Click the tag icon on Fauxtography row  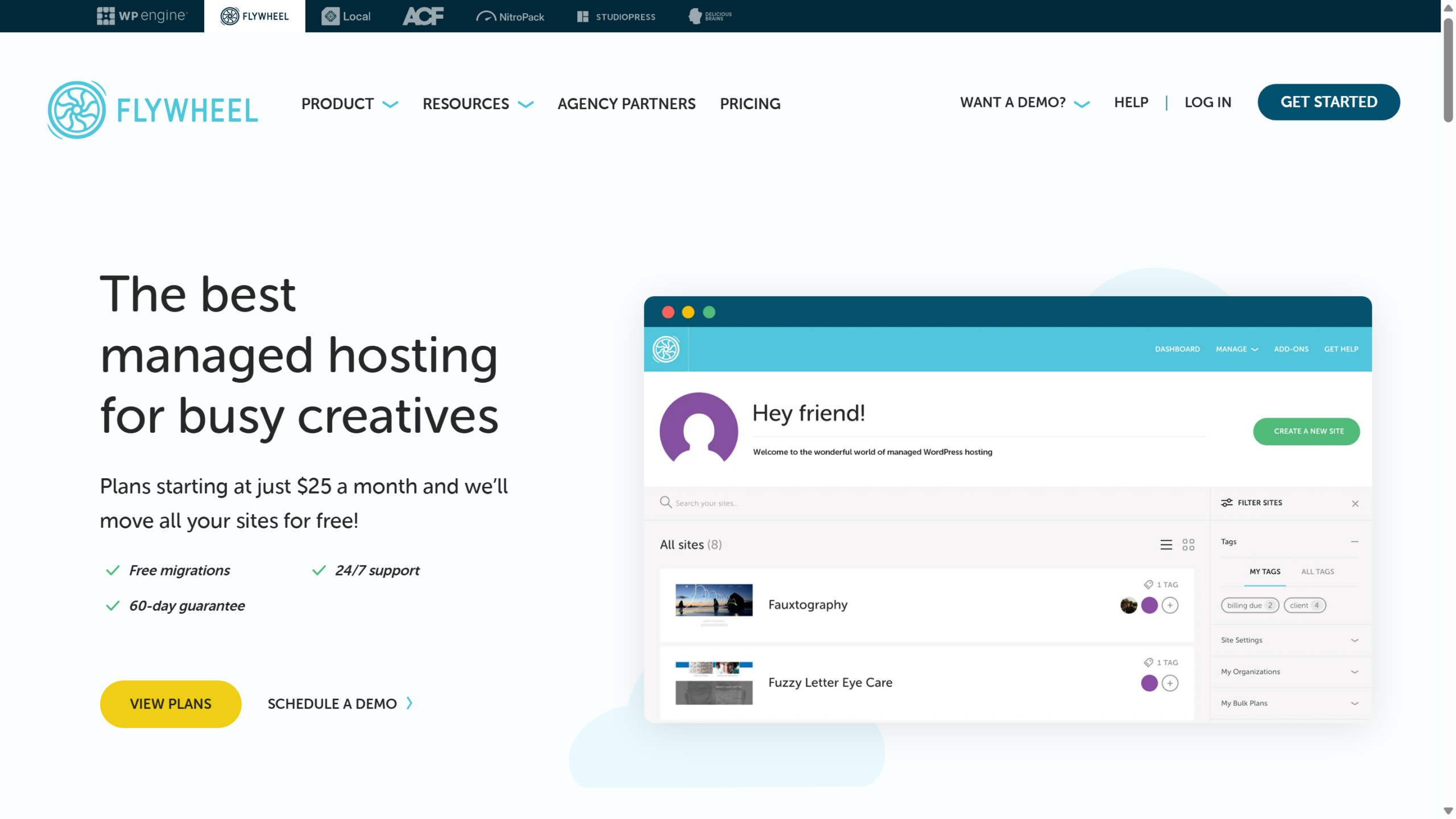click(x=1148, y=584)
